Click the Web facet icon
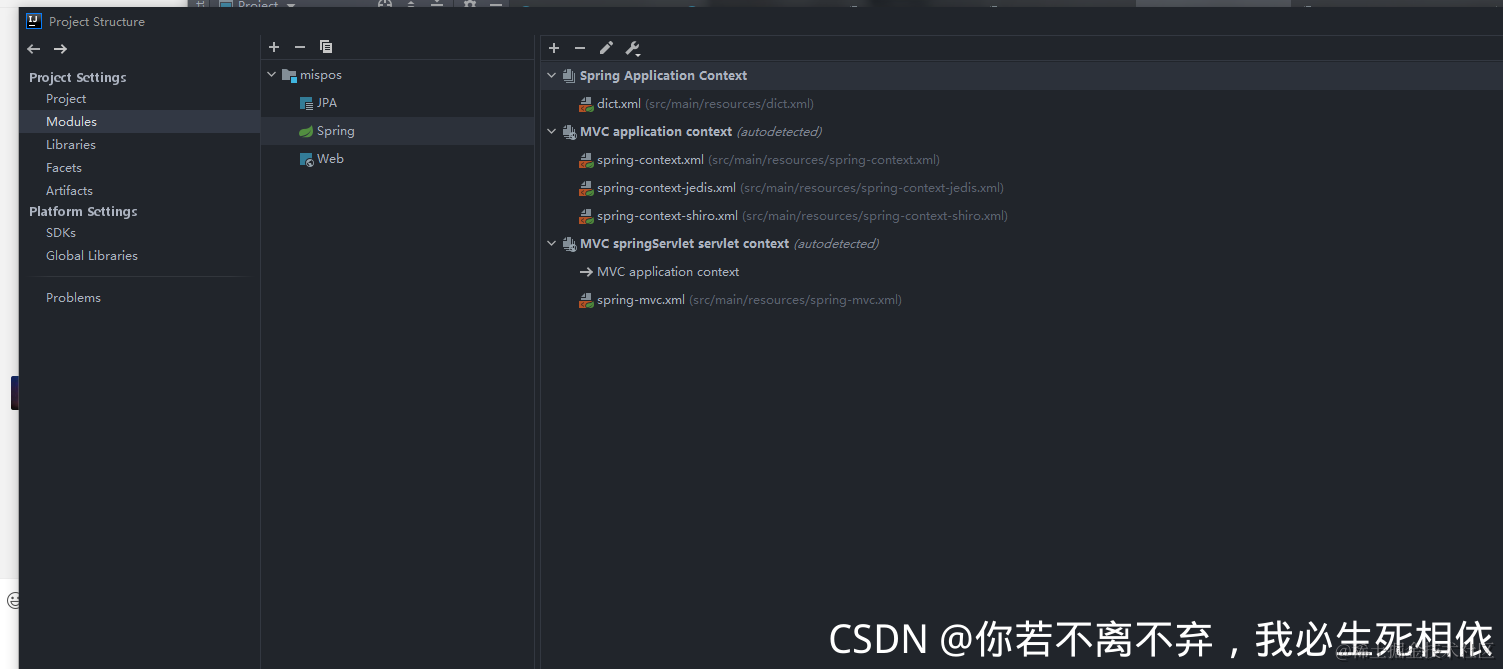1503x669 pixels. [306, 159]
